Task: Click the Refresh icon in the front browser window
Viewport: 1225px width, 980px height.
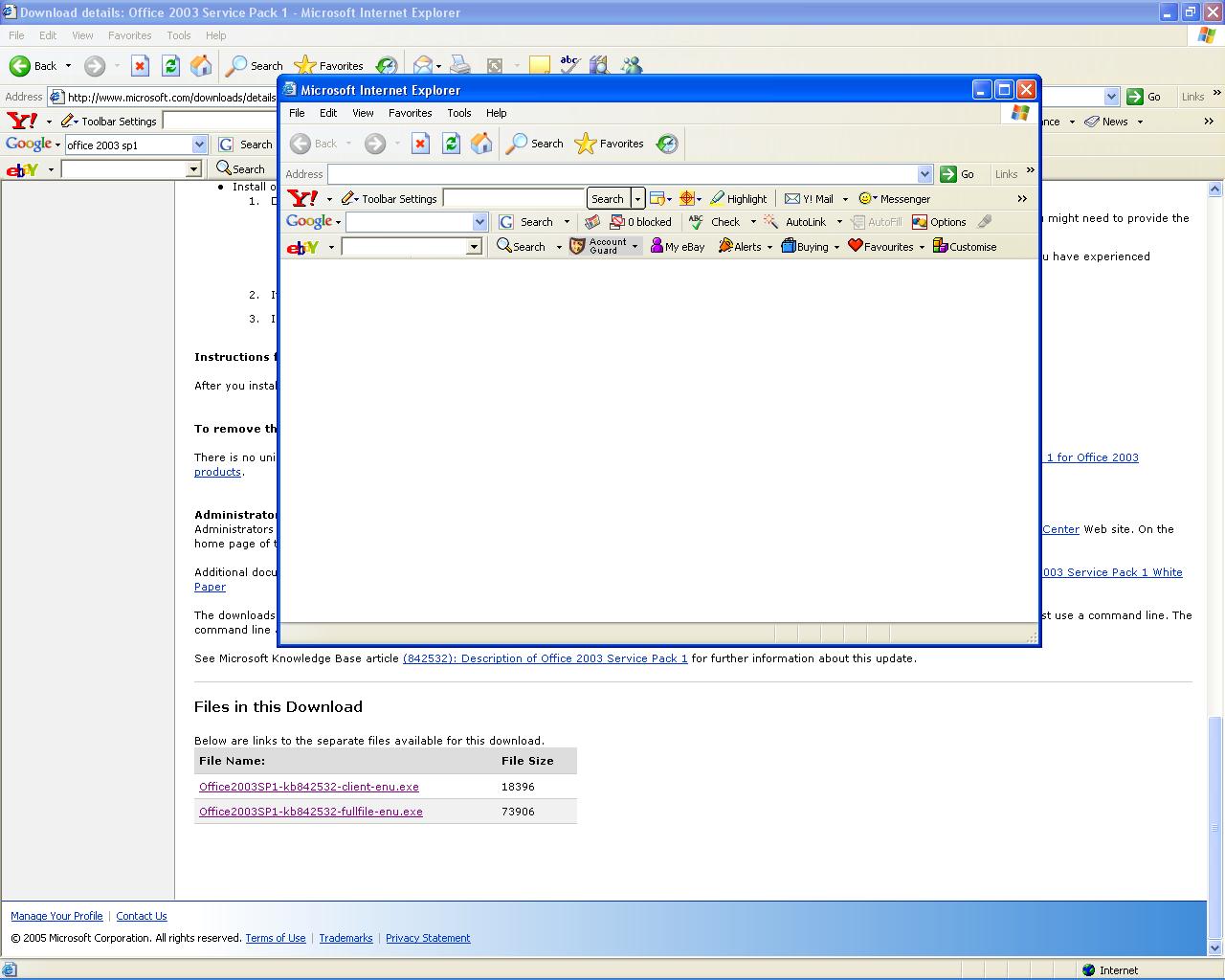Action: (x=451, y=144)
